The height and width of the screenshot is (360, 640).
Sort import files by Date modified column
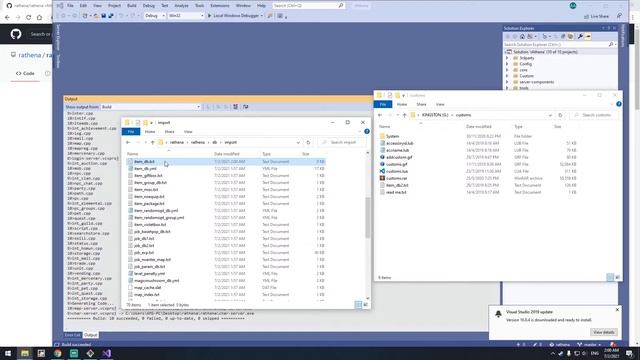(x=227, y=154)
